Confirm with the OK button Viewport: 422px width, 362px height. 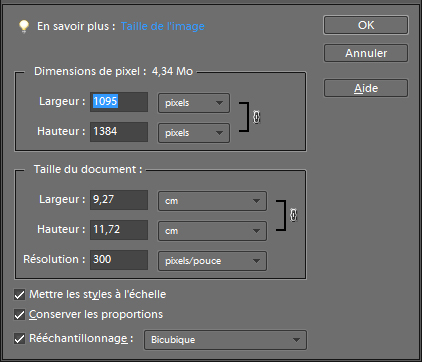coord(366,25)
